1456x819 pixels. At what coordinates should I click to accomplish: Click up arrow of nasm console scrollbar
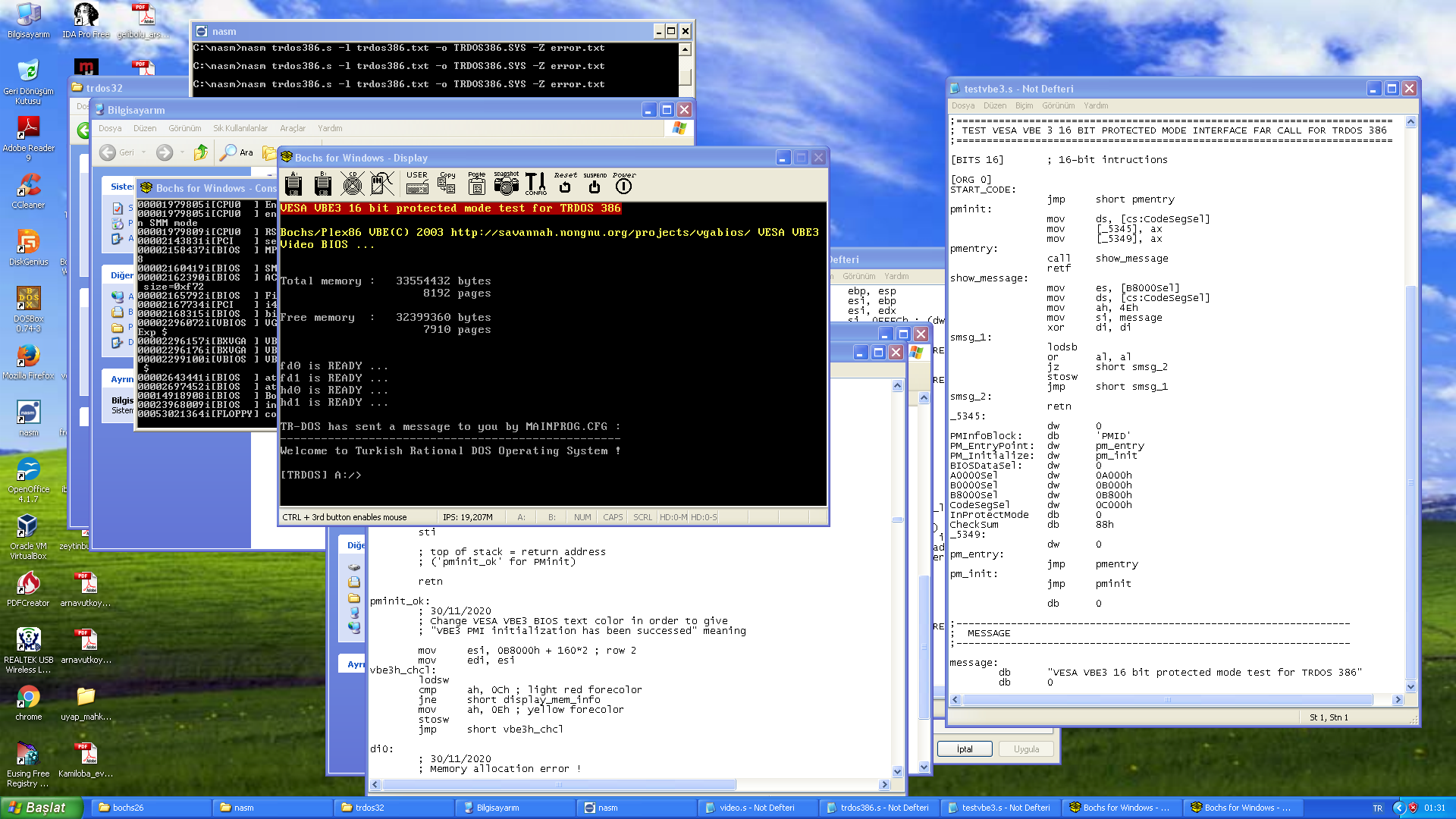(686, 49)
